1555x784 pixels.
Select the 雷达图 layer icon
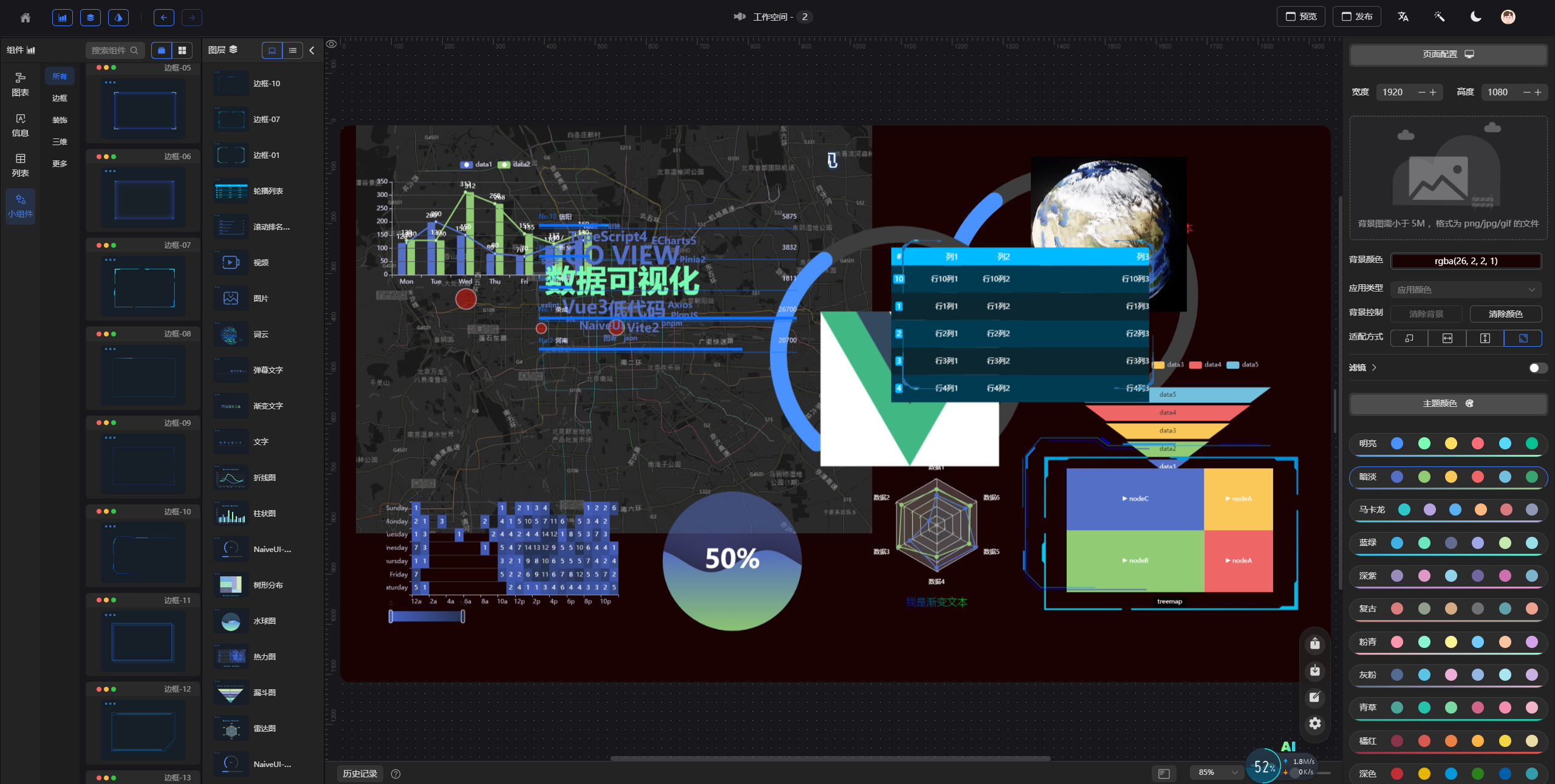coord(231,728)
